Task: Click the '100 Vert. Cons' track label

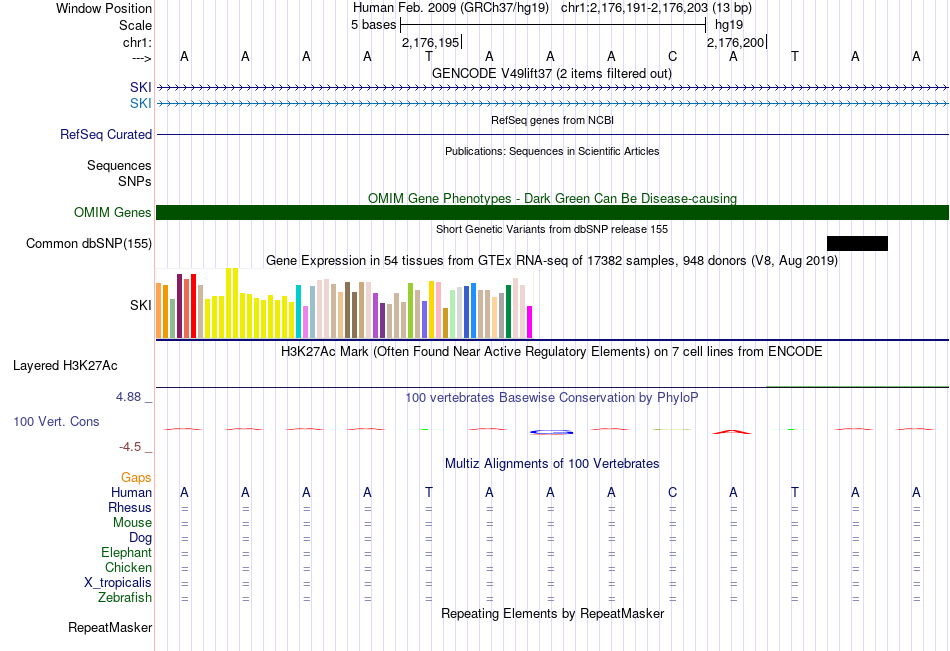Action: (x=56, y=421)
